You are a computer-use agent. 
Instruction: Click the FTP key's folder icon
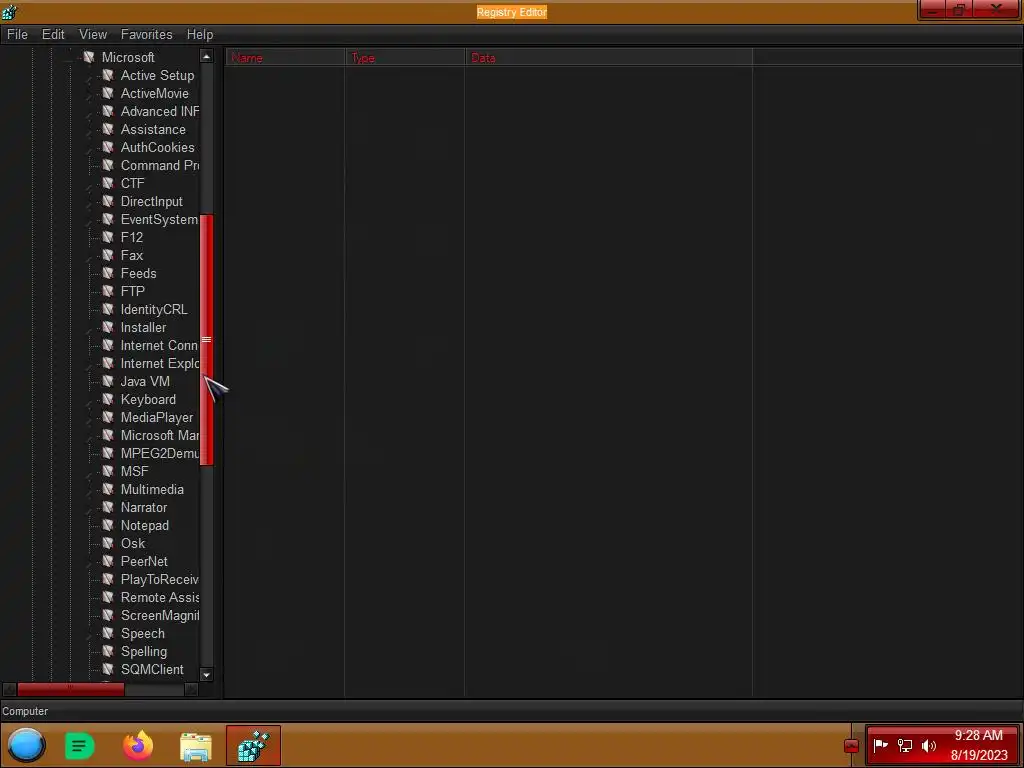coord(108,291)
